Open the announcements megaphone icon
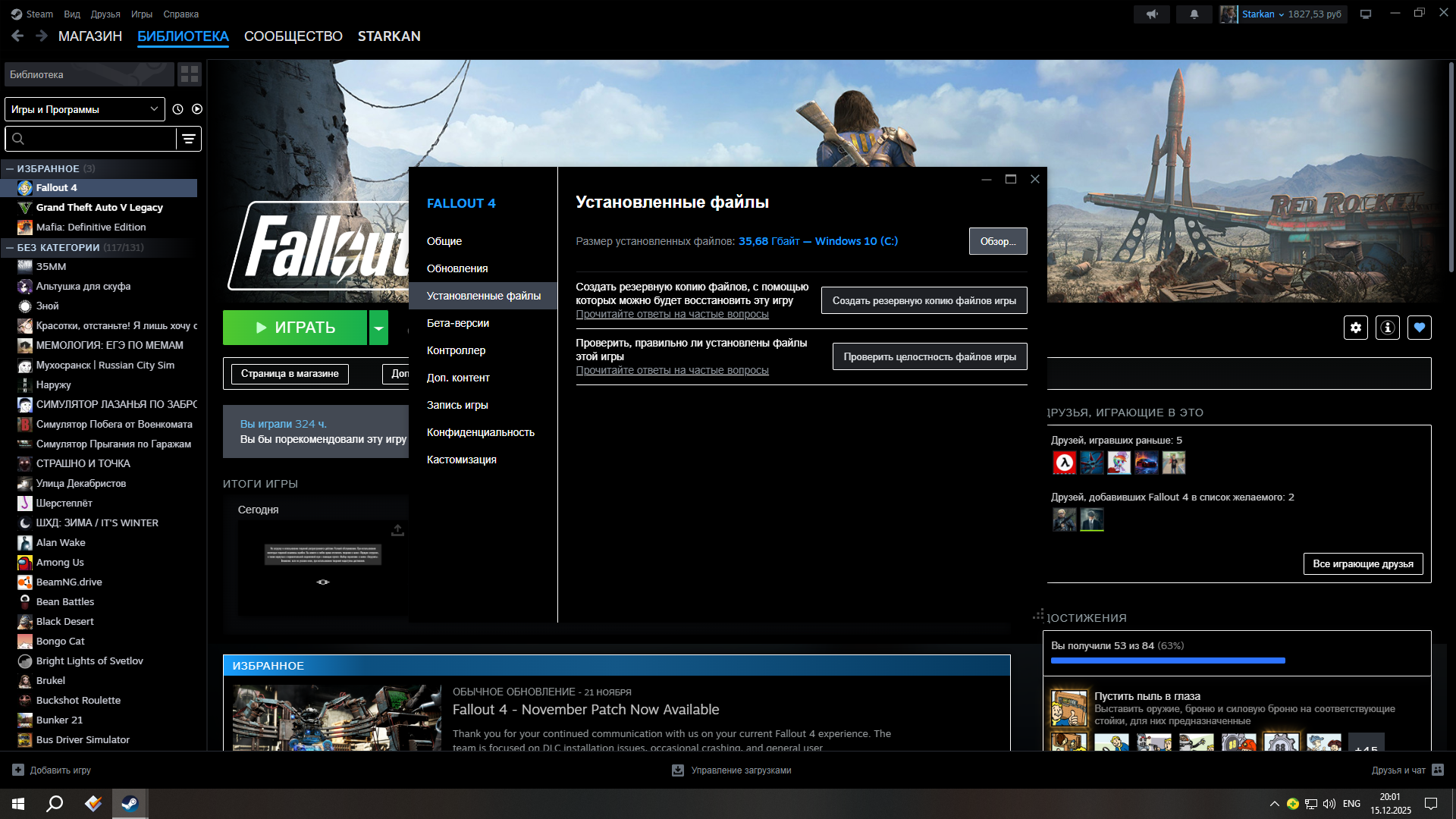Viewport: 1456px width, 819px height. [1152, 14]
